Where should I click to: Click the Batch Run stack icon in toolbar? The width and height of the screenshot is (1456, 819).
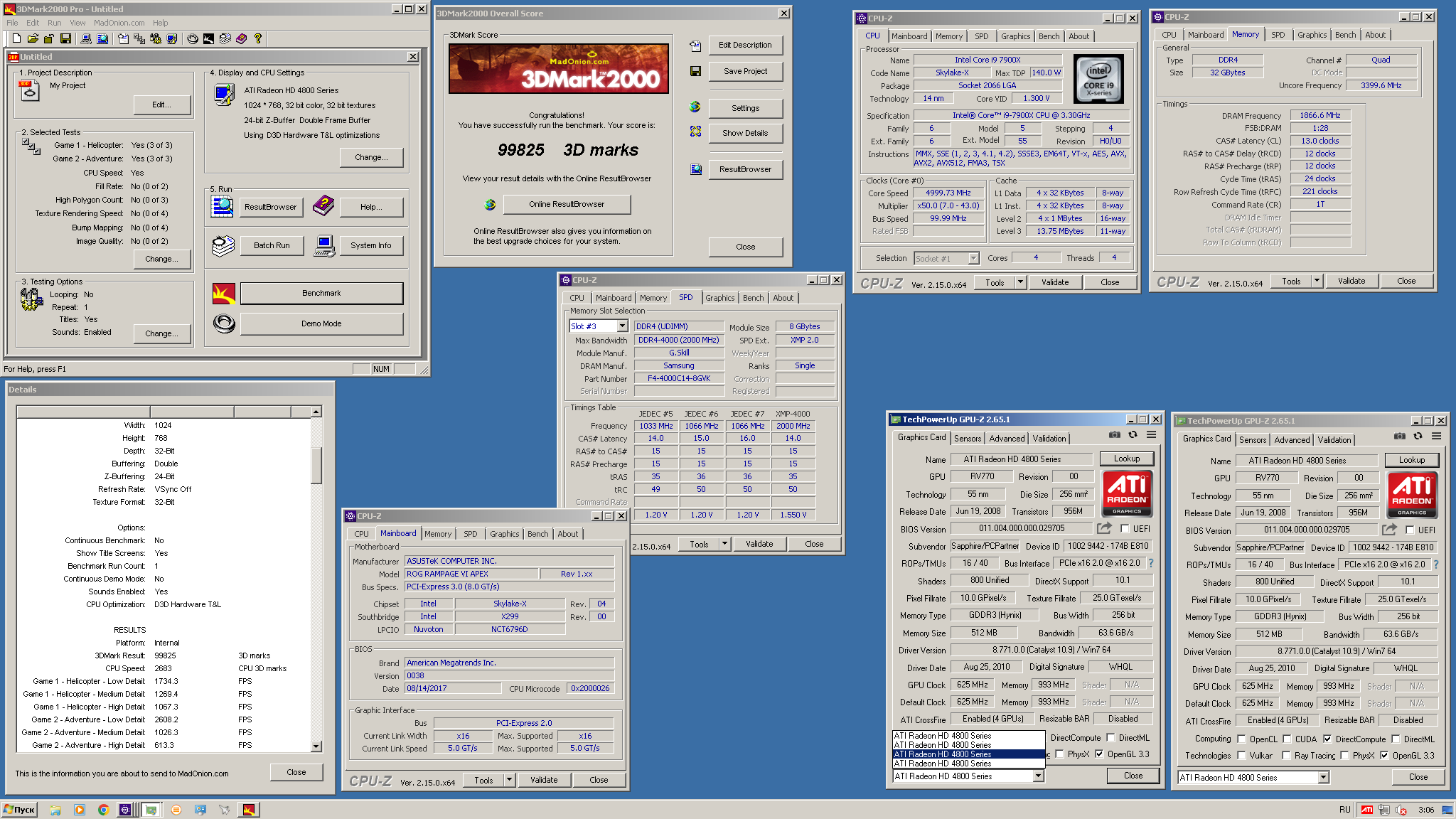225,38
